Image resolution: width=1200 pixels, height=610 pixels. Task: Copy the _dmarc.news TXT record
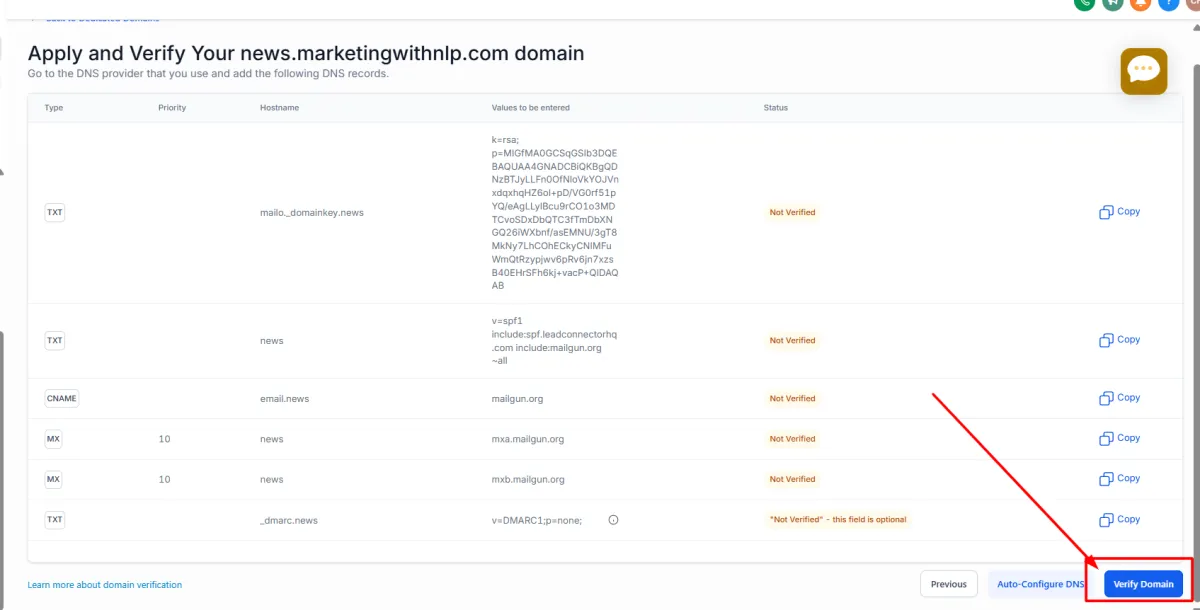(1119, 519)
